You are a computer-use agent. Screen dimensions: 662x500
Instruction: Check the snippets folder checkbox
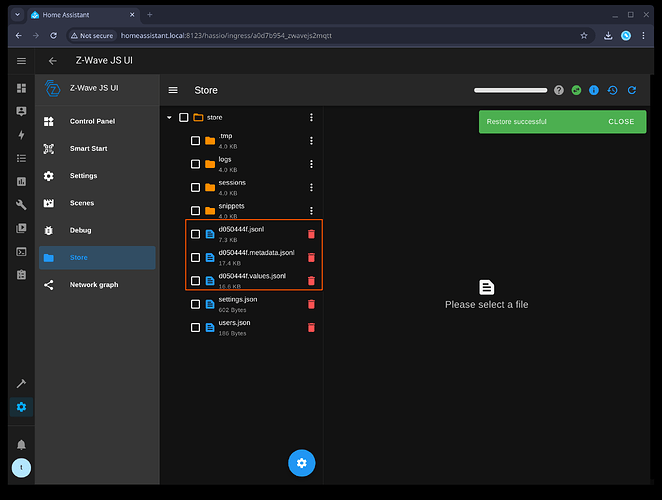coord(195,210)
